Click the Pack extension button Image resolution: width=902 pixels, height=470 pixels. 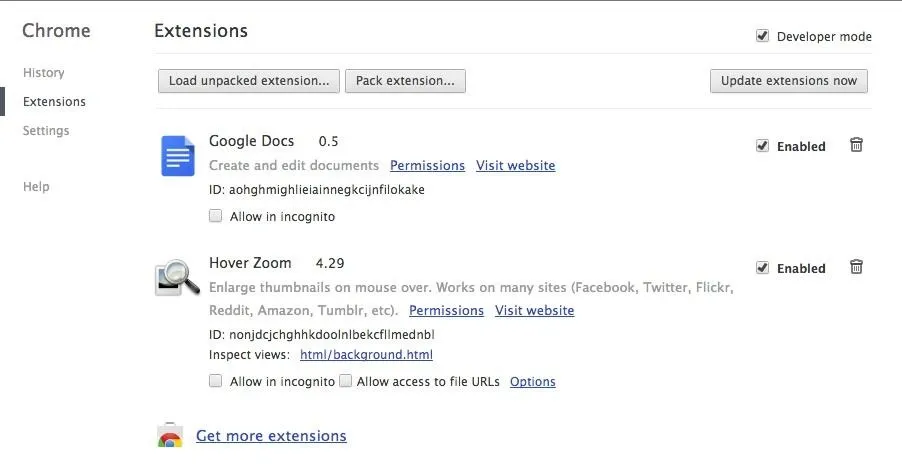(406, 81)
